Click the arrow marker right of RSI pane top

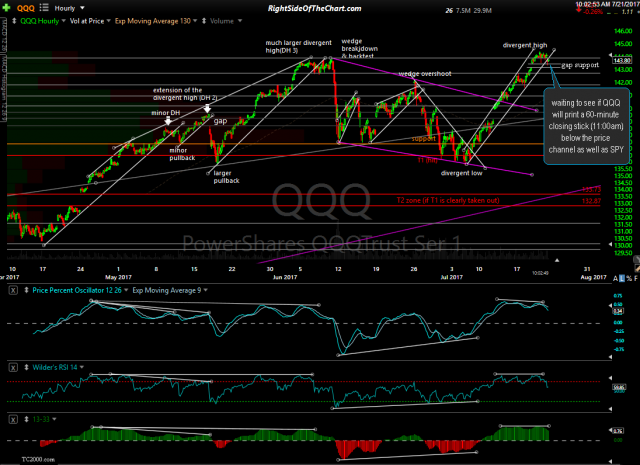(610, 378)
